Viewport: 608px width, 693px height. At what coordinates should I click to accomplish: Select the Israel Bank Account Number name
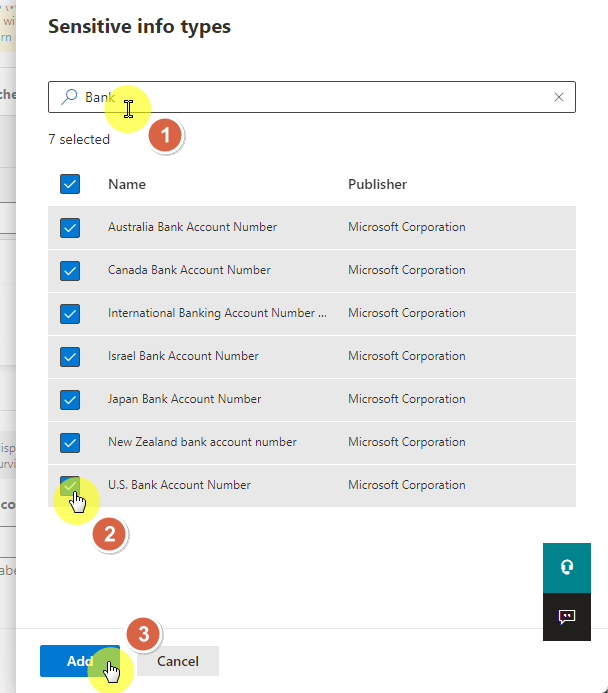coord(183,356)
